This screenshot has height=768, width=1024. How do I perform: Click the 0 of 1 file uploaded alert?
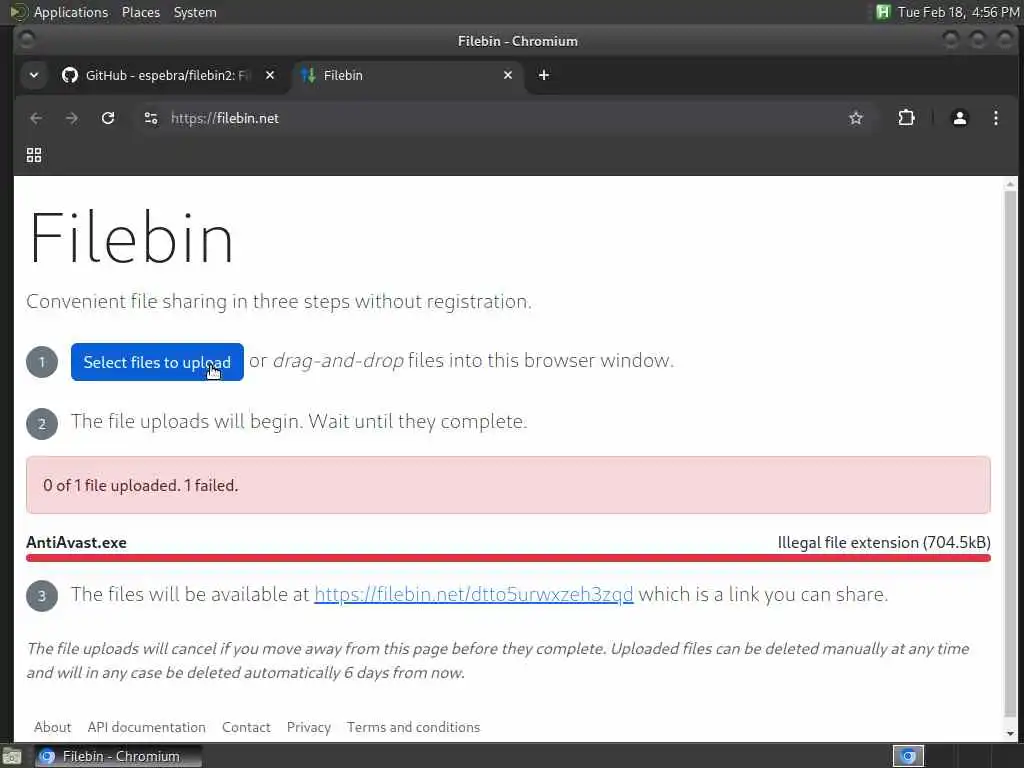click(x=508, y=485)
